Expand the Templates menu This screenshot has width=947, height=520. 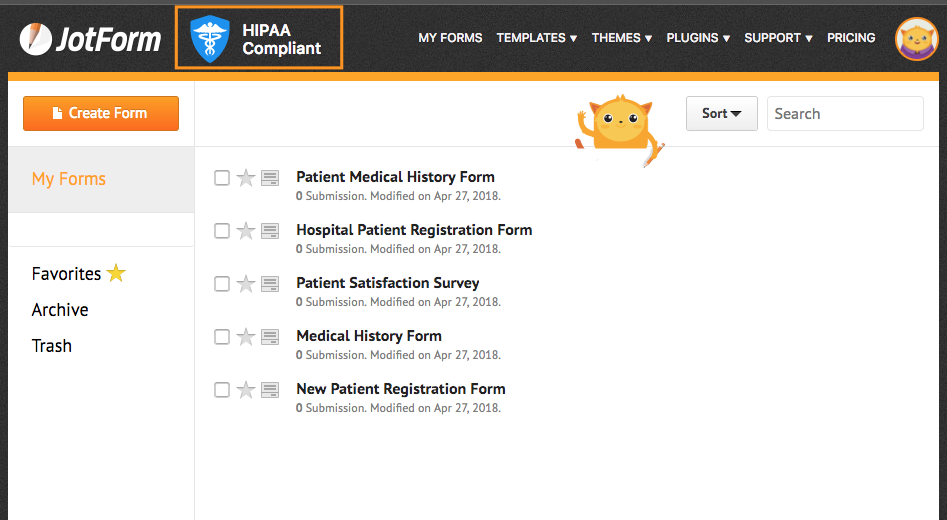click(536, 38)
